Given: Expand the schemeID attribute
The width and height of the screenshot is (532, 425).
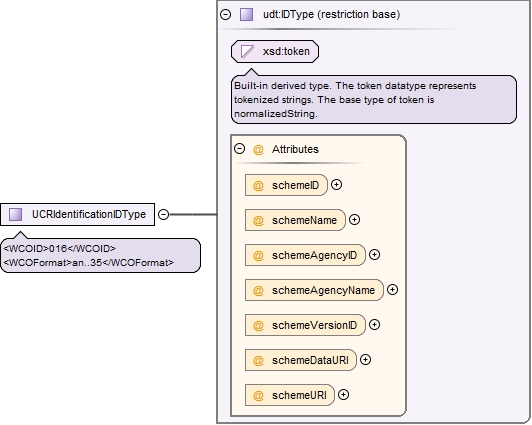Looking at the screenshot, I should point(336,185).
